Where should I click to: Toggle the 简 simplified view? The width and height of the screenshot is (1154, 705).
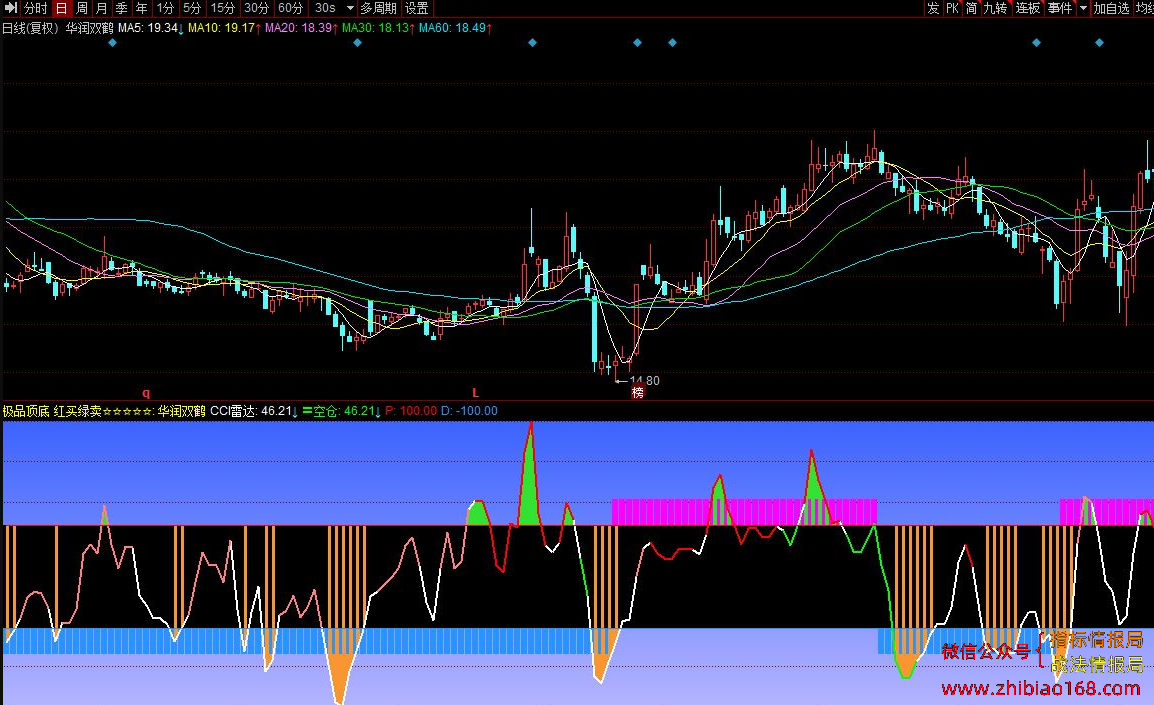point(971,8)
